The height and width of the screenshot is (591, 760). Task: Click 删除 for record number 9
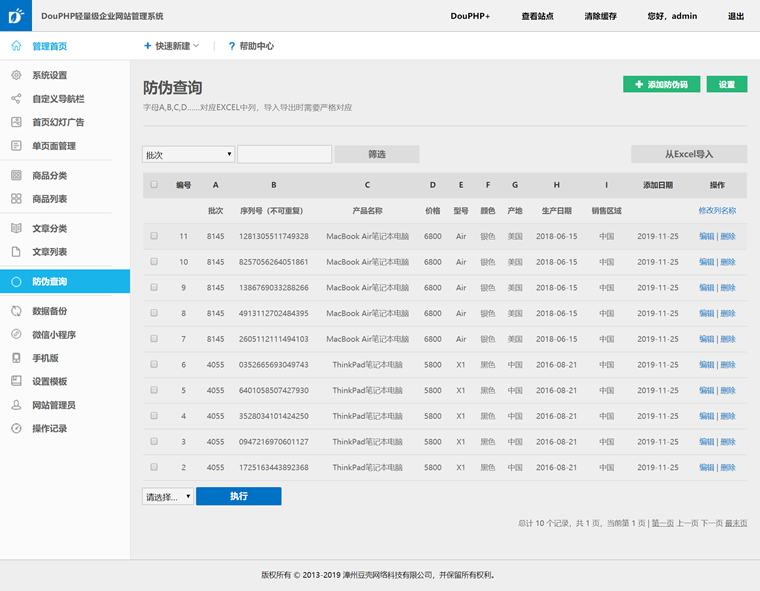click(728, 288)
